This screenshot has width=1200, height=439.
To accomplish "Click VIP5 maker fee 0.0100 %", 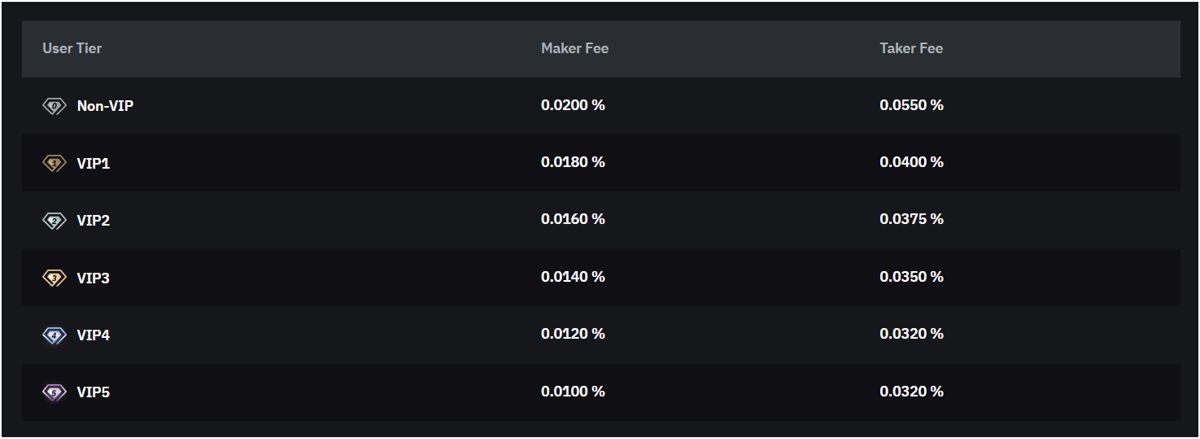I will click(x=573, y=391).
